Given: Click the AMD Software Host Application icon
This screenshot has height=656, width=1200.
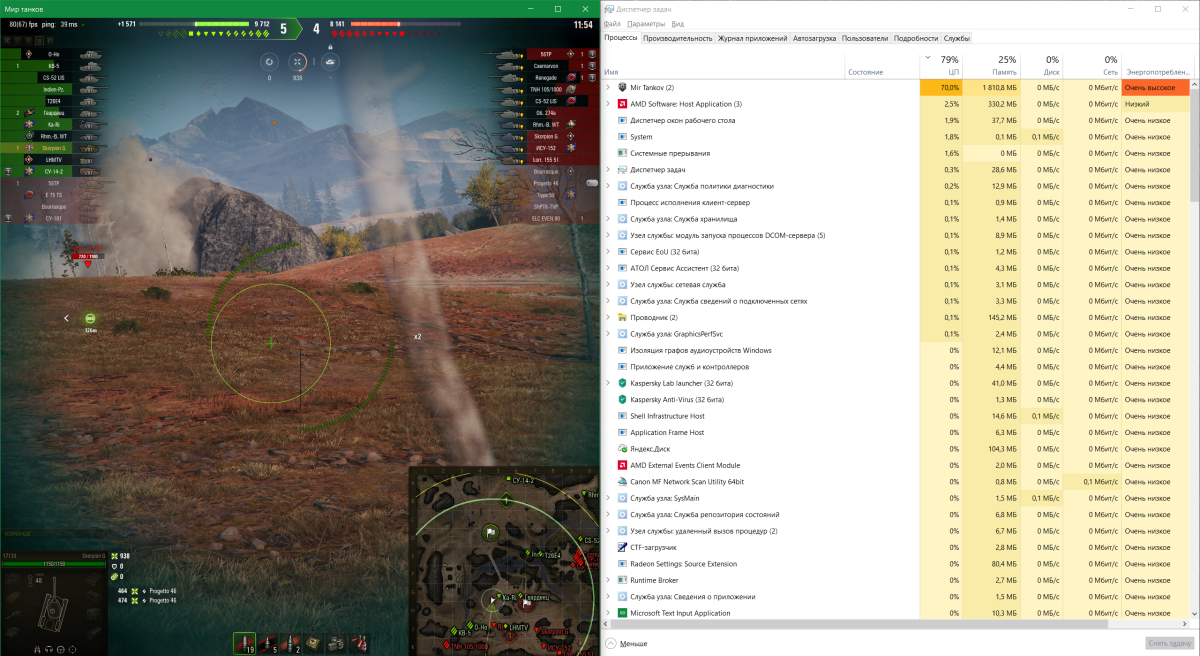Looking at the screenshot, I should tap(622, 104).
